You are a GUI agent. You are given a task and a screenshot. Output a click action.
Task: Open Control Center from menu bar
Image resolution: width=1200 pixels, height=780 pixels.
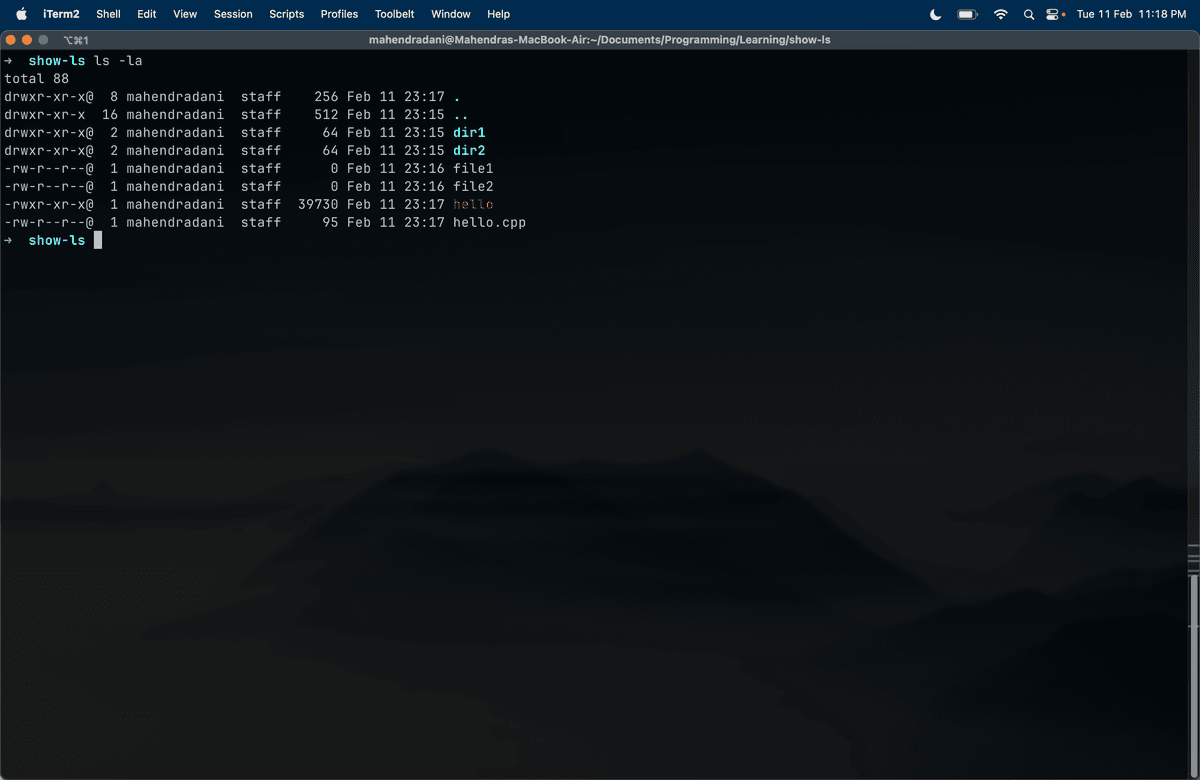(1053, 14)
